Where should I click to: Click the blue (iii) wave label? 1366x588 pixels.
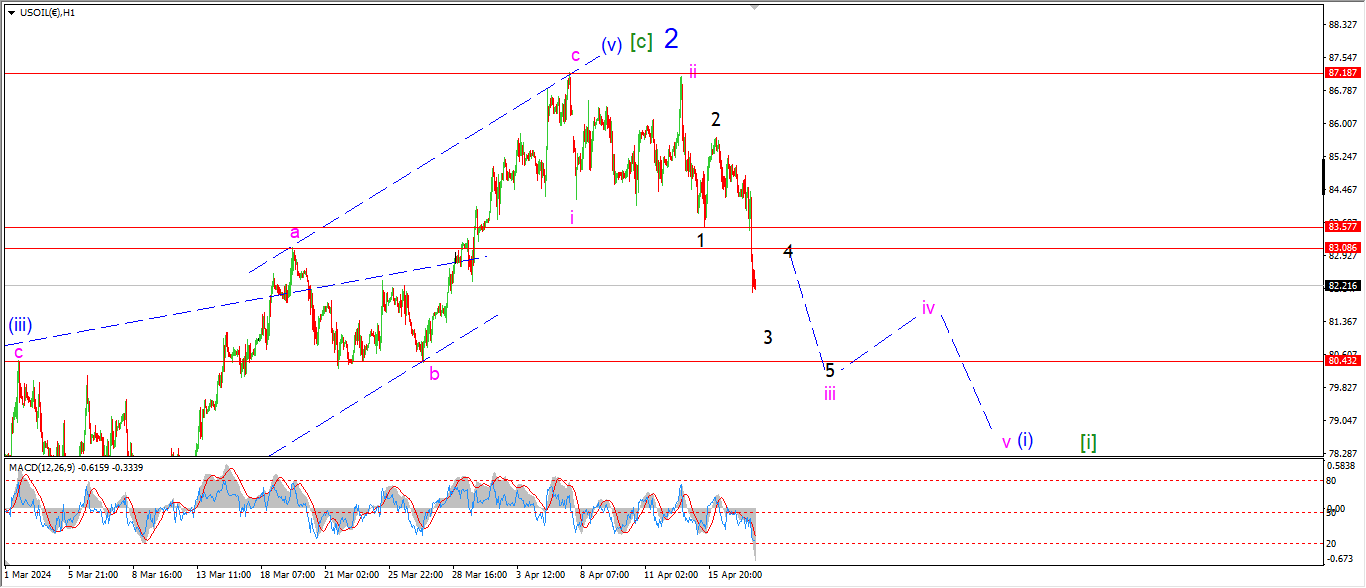[20, 325]
